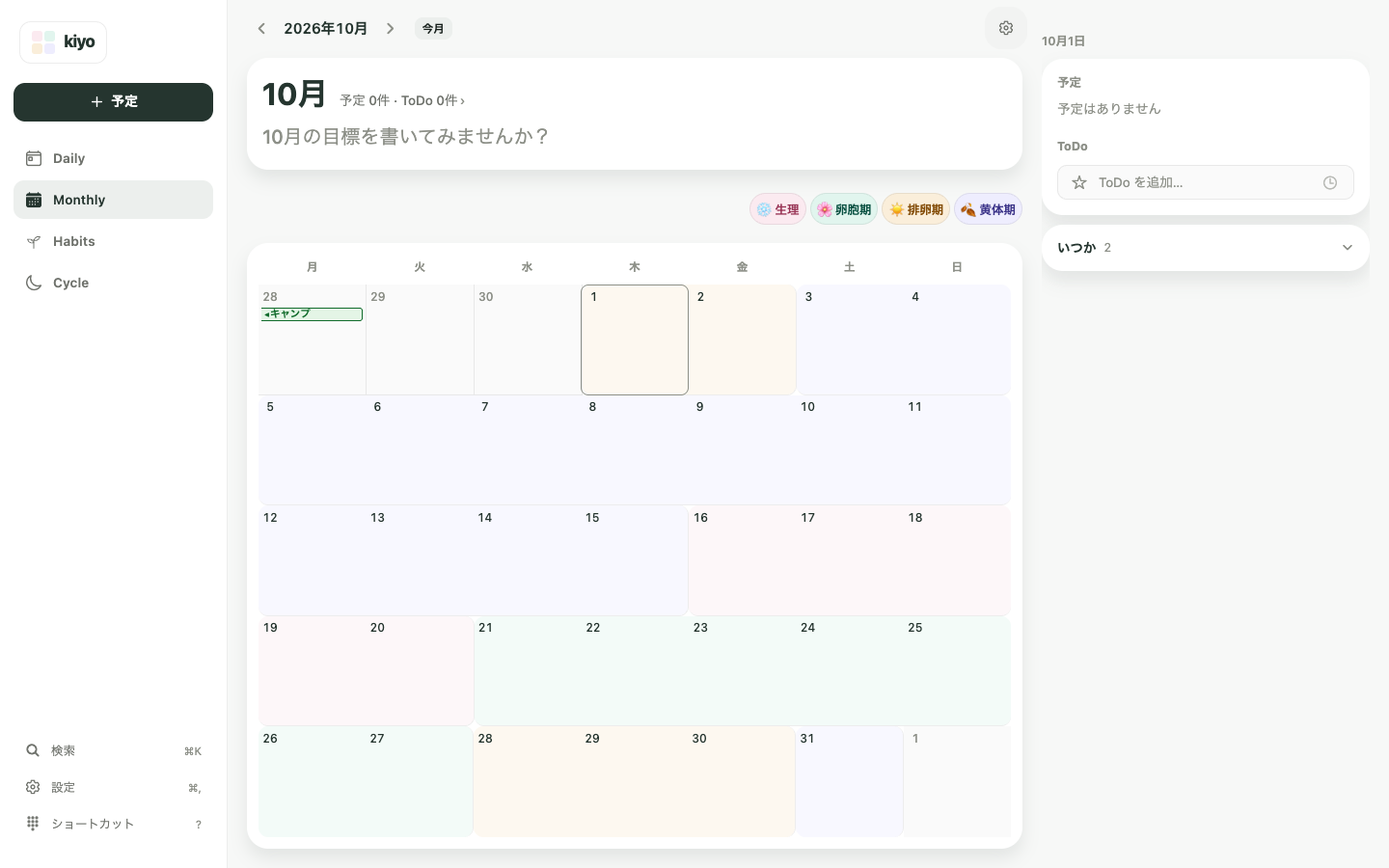Click the 予定はありません text
This screenshot has width=1389, height=868.
1109,109
